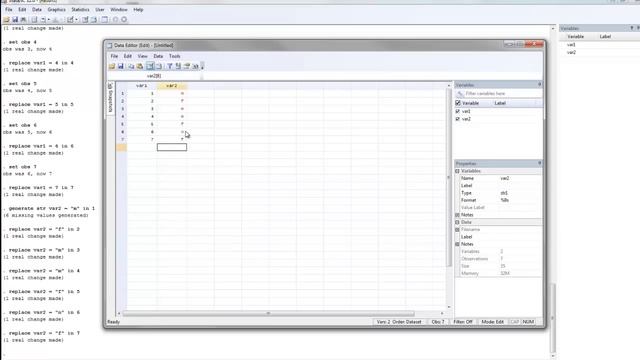Click Data Editor (Edit) icon in main toolbar

(x=85, y=19)
